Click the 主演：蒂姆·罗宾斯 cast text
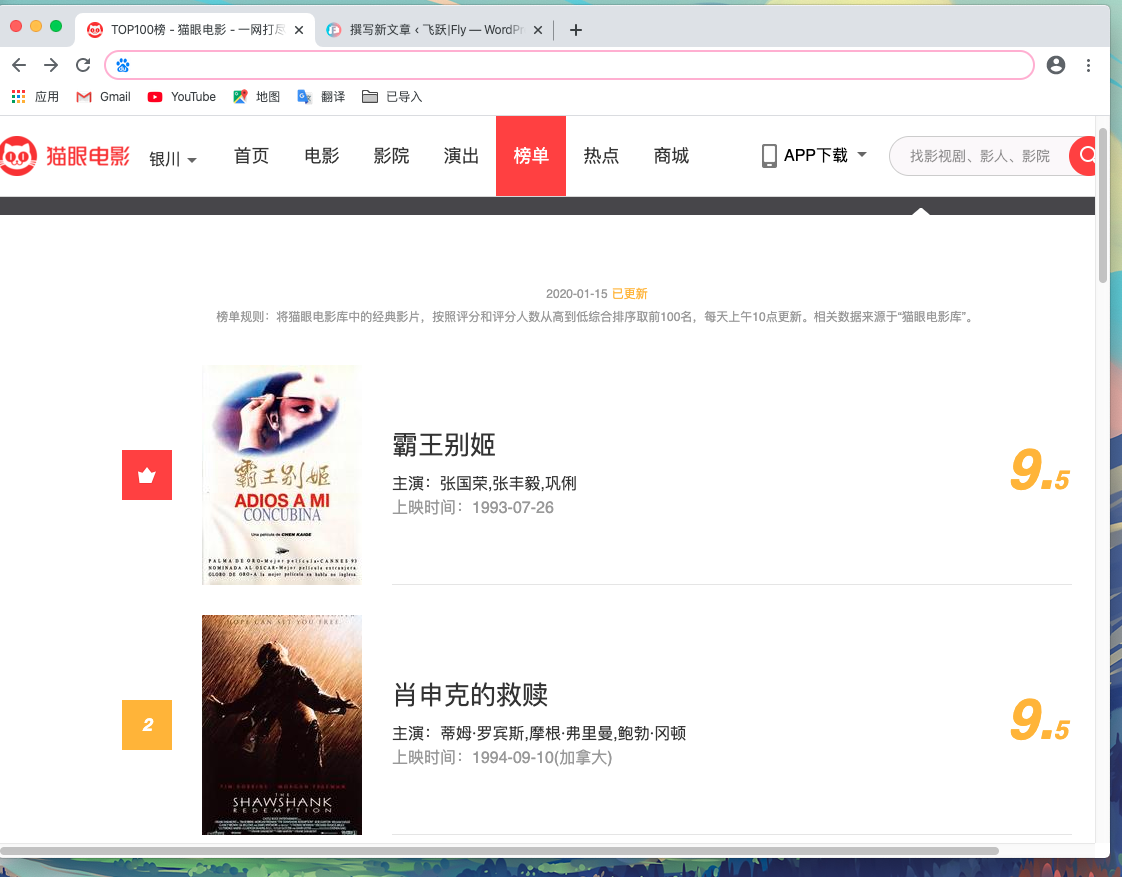This screenshot has width=1122, height=877. click(x=540, y=733)
